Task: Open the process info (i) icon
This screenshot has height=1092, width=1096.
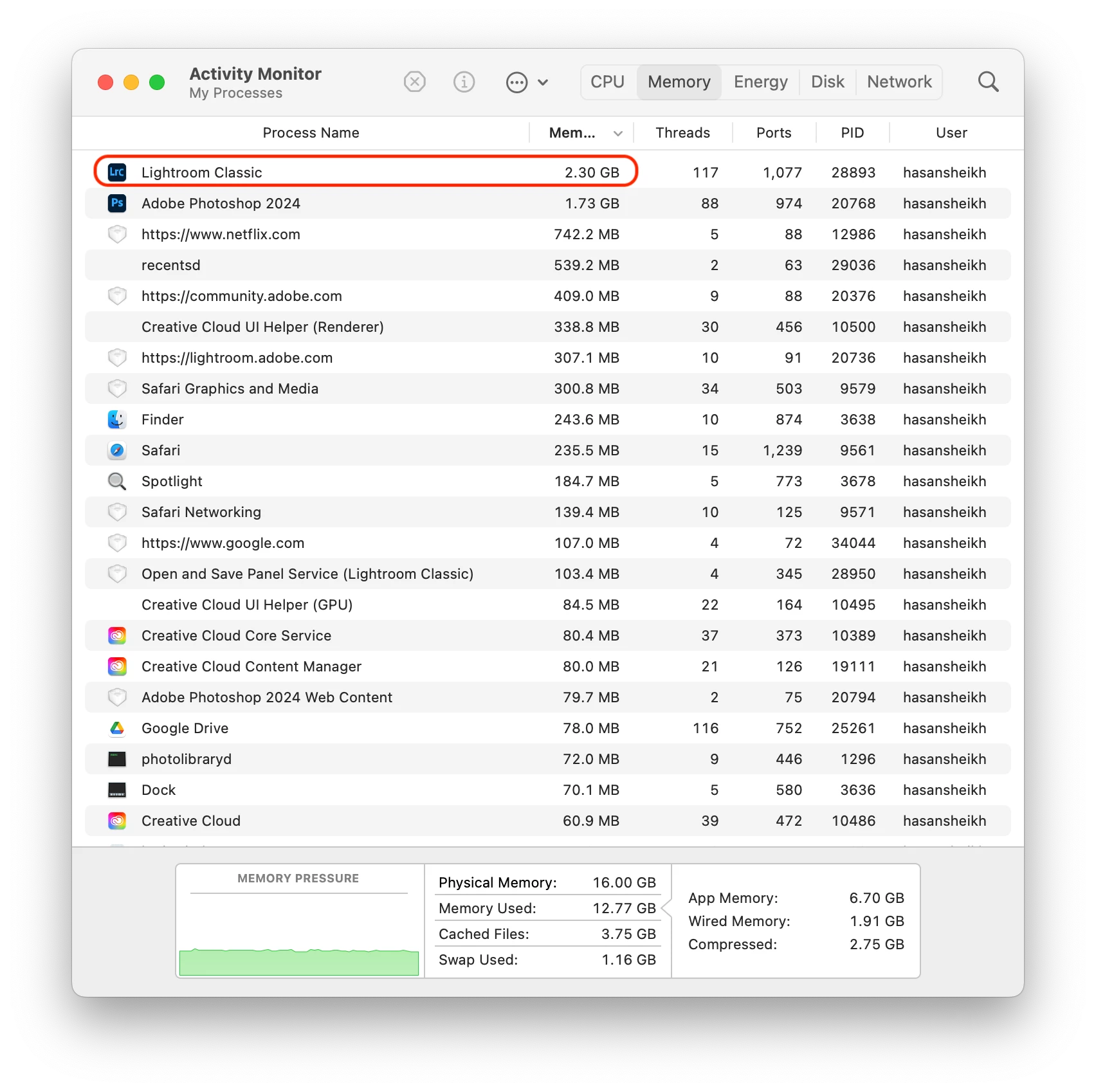Action: pyautogui.click(x=464, y=82)
